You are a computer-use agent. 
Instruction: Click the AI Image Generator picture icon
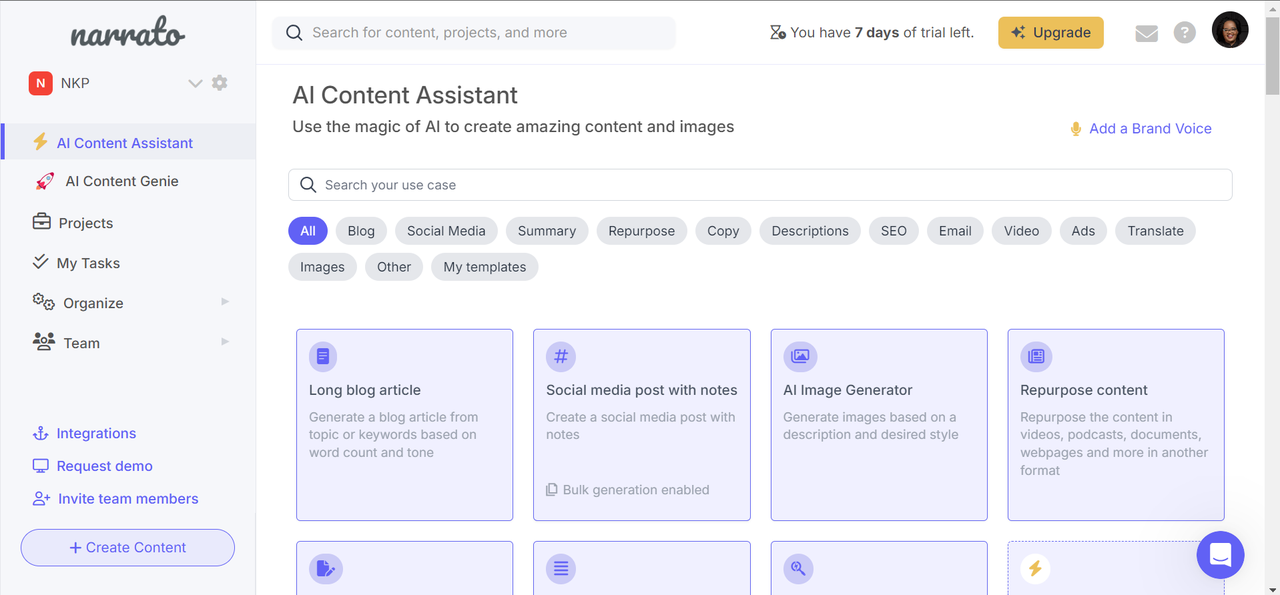coord(800,356)
